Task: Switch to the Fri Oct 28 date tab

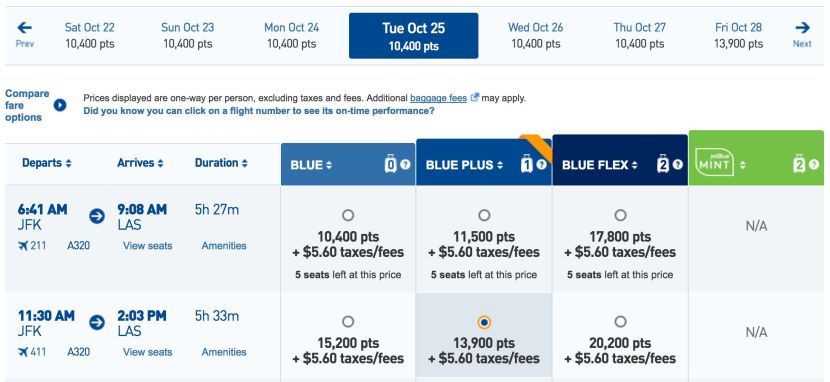Action: [x=738, y=35]
